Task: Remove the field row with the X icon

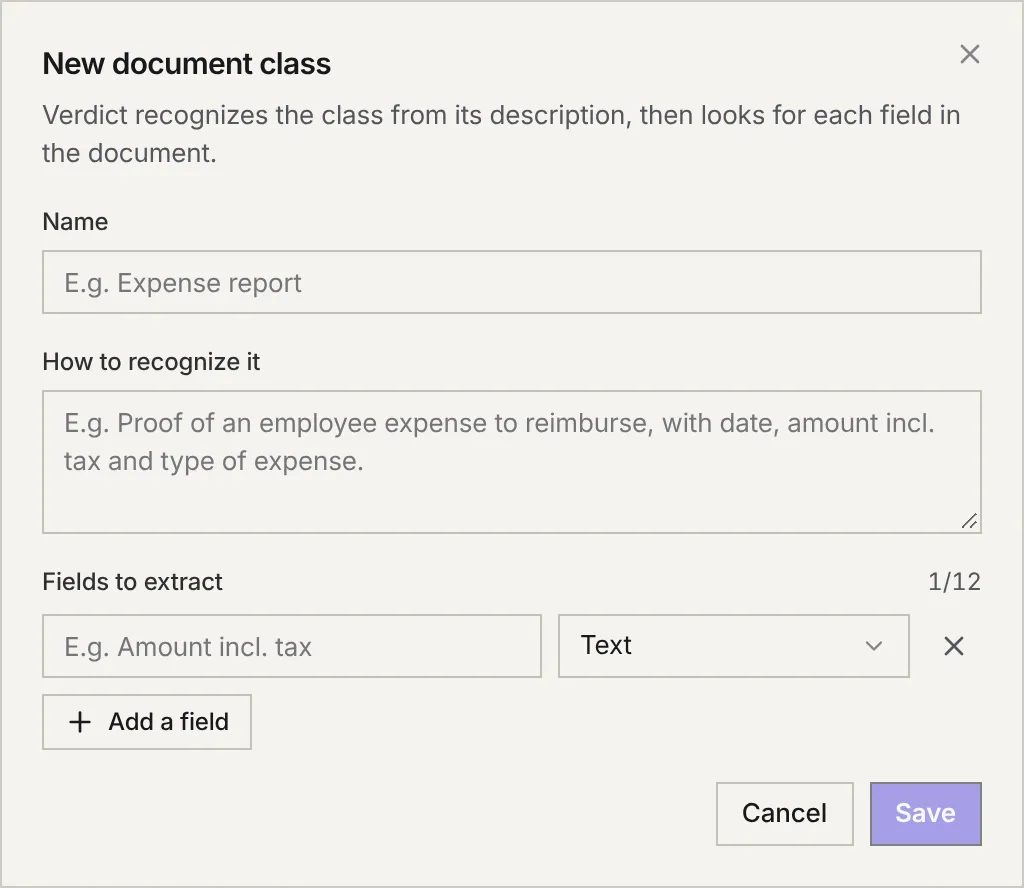Action: click(x=953, y=646)
